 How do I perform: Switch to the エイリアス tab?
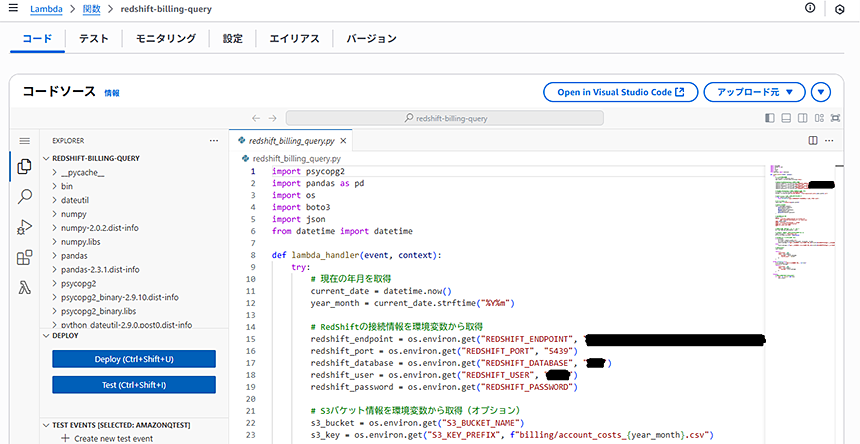[295, 38]
